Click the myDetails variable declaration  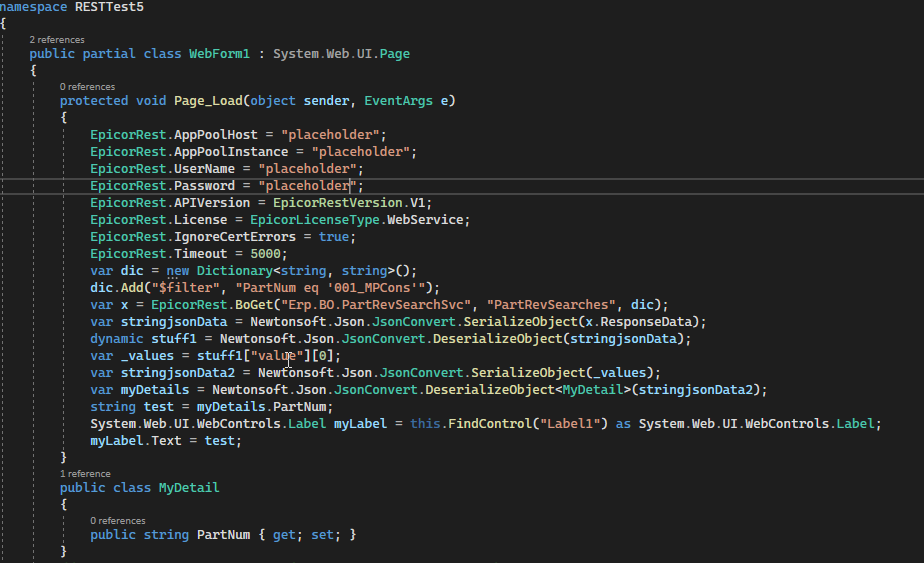click(x=155, y=390)
